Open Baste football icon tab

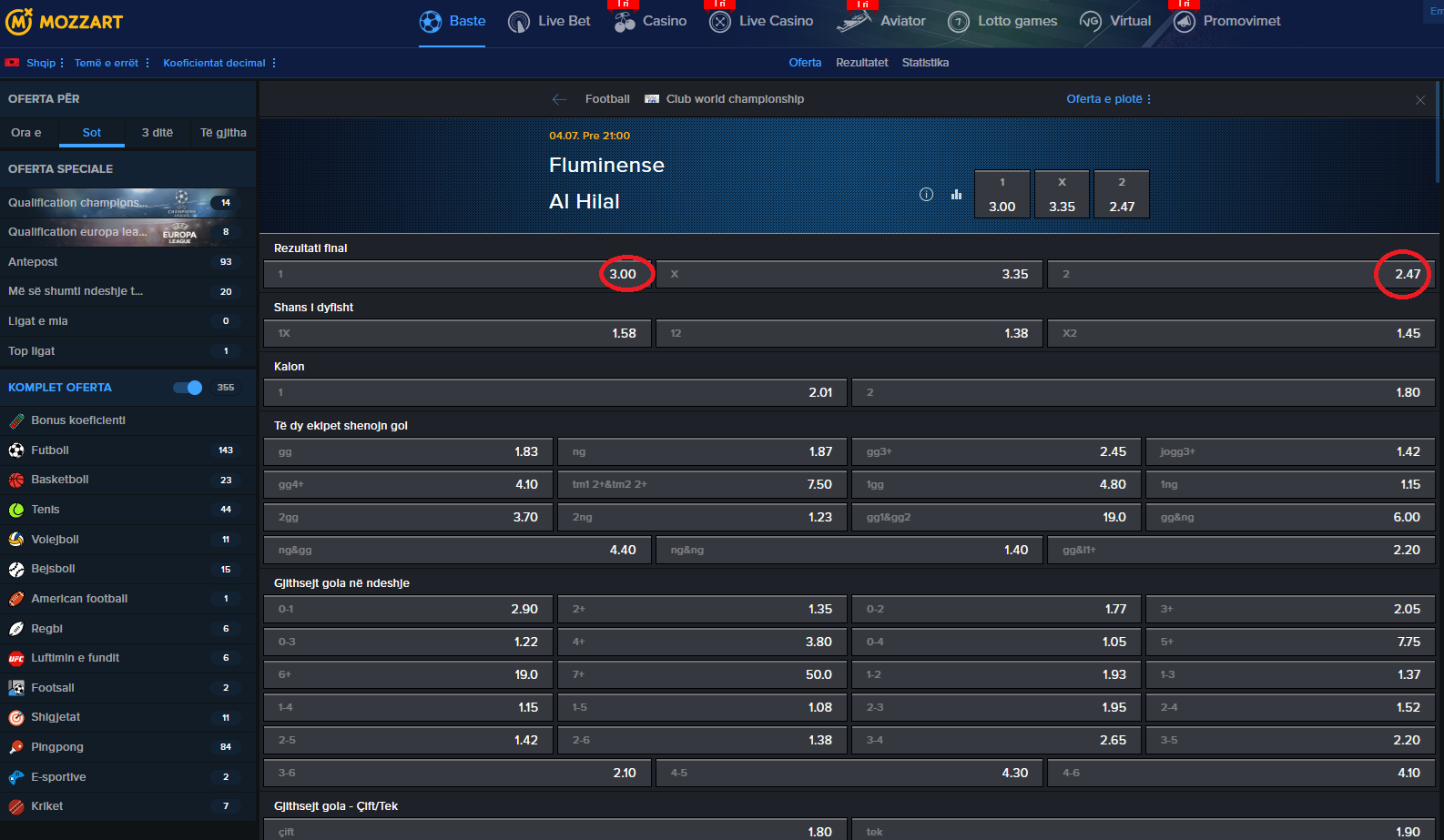(x=430, y=21)
